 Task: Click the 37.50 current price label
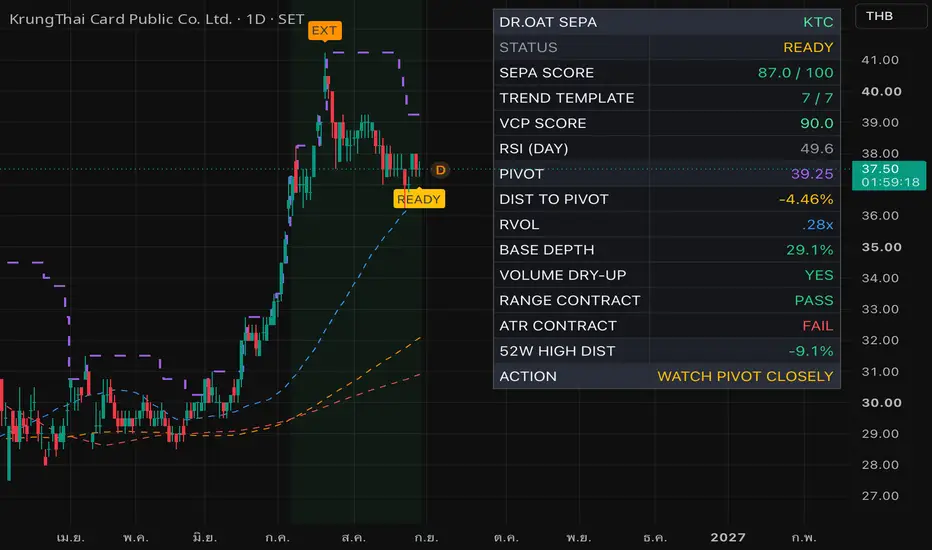click(x=889, y=175)
